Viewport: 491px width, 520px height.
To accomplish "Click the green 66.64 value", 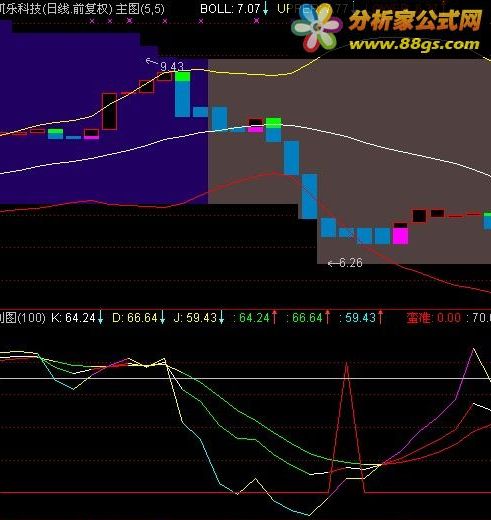I will point(307,318).
